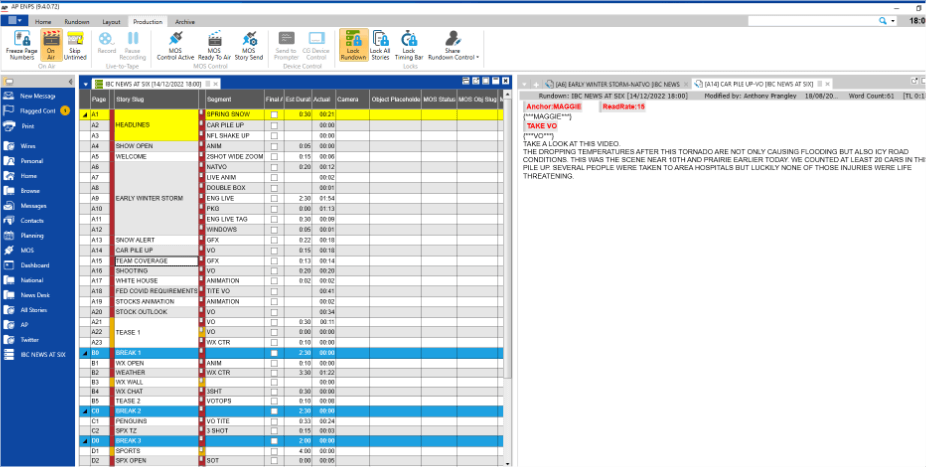Click the Send to Prompter icon
The height and width of the screenshot is (467, 926).
coord(286,46)
